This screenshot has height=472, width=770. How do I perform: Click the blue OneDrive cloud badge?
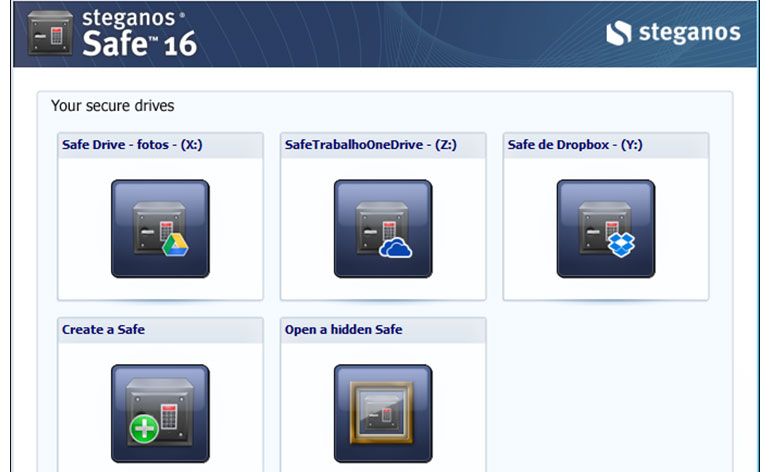click(x=396, y=247)
